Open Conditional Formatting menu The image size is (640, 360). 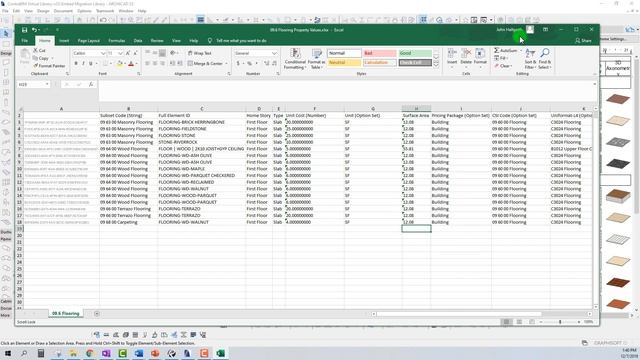[295, 59]
